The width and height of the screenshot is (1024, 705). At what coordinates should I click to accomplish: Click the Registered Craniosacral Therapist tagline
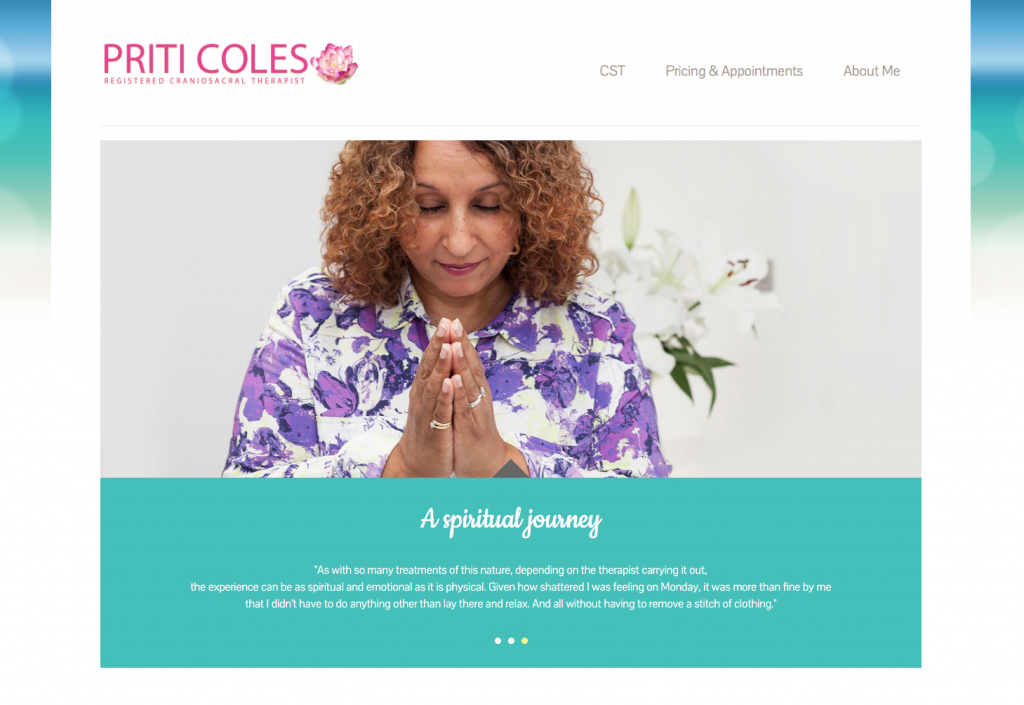click(x=204, y=81)
